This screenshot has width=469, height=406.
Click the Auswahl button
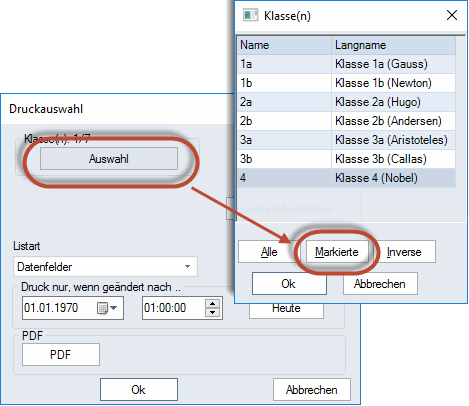(109, 159)
